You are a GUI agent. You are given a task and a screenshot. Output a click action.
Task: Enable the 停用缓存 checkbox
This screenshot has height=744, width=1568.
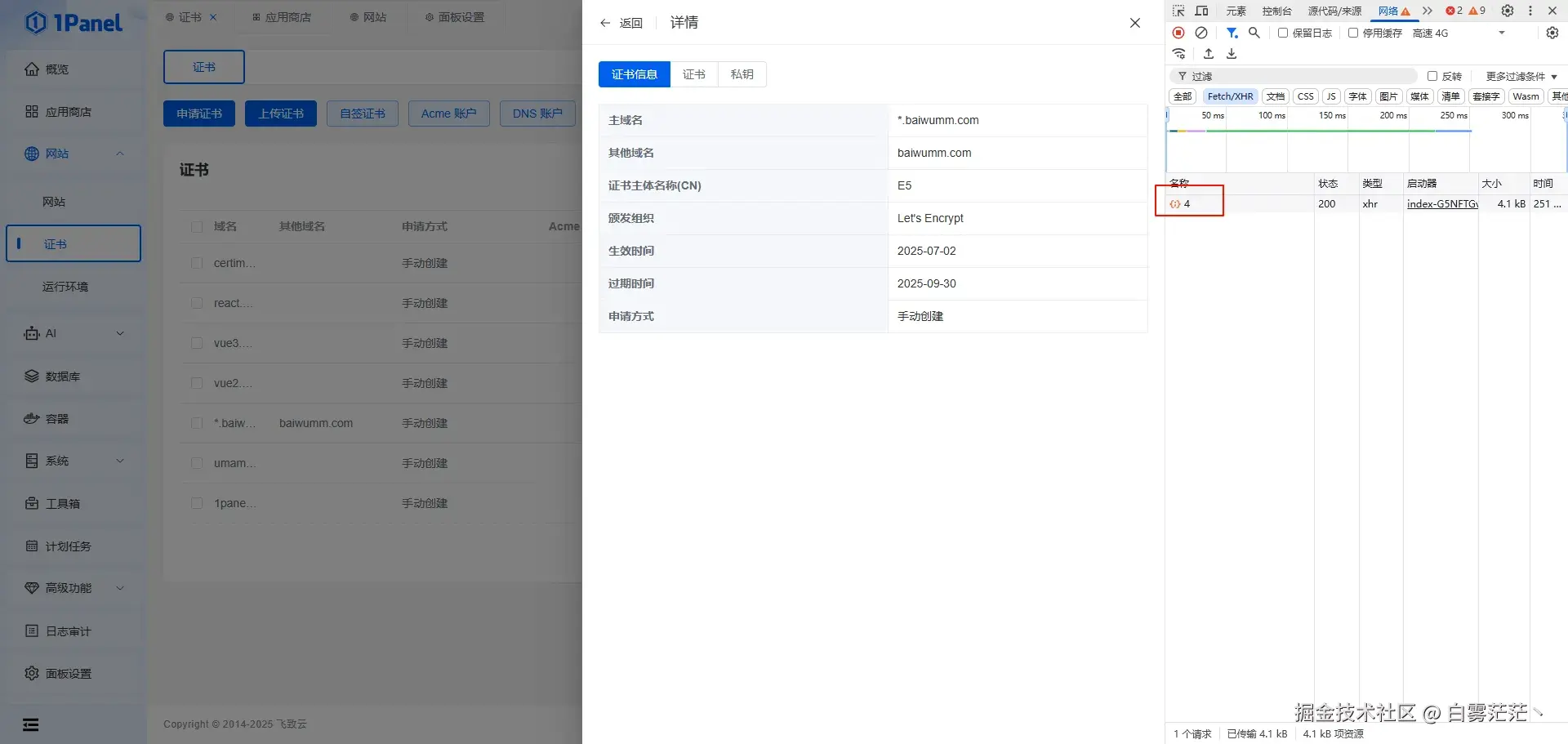1353,33
